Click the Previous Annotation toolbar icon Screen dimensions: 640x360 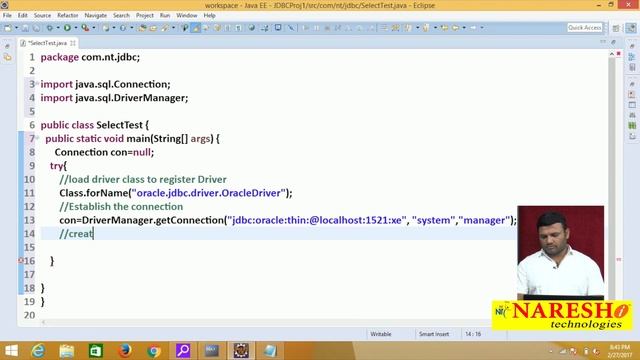[425, 28]
